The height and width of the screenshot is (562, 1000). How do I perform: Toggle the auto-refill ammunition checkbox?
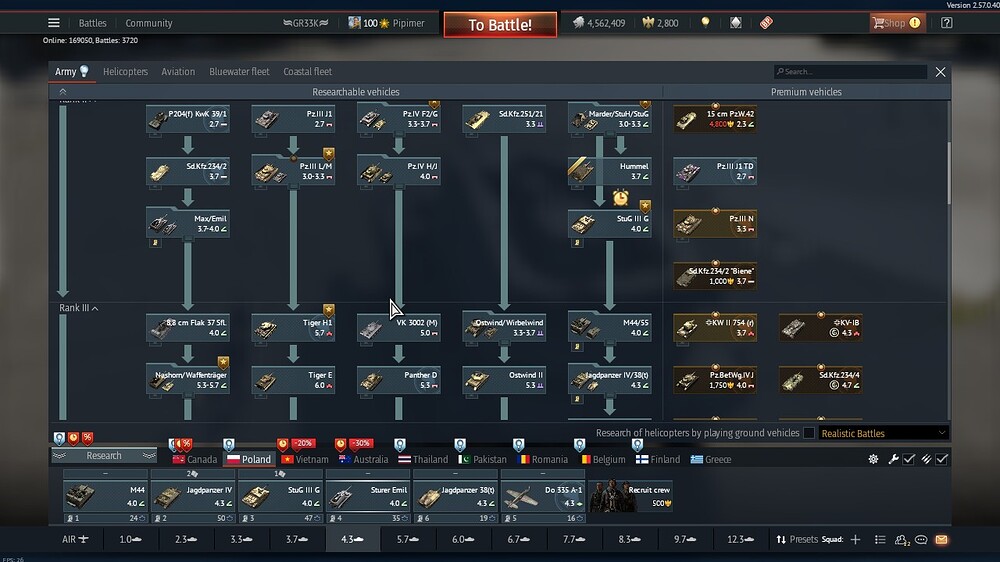coord(942,459)
